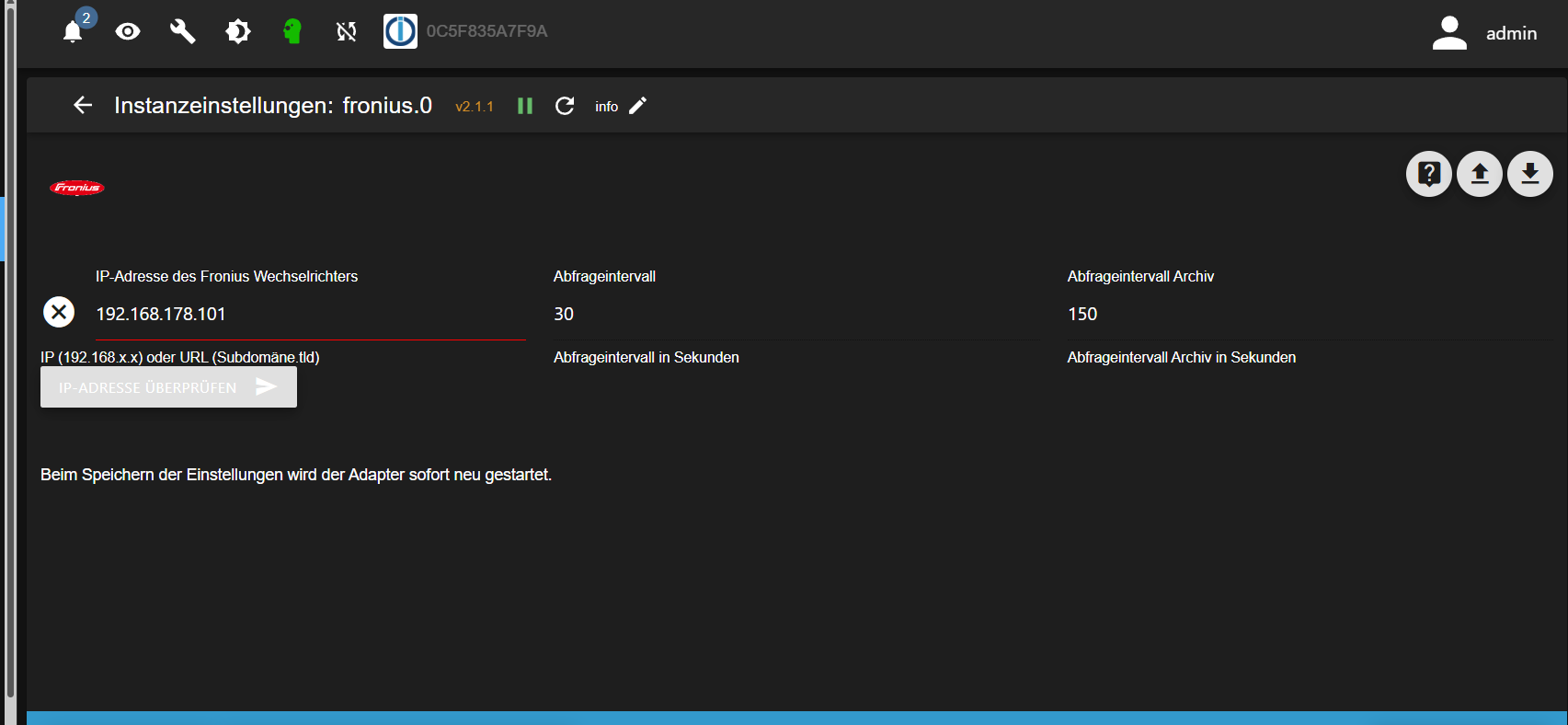Click the Fronius logo
Viewport: 1568px width, 725px height.
77,188
